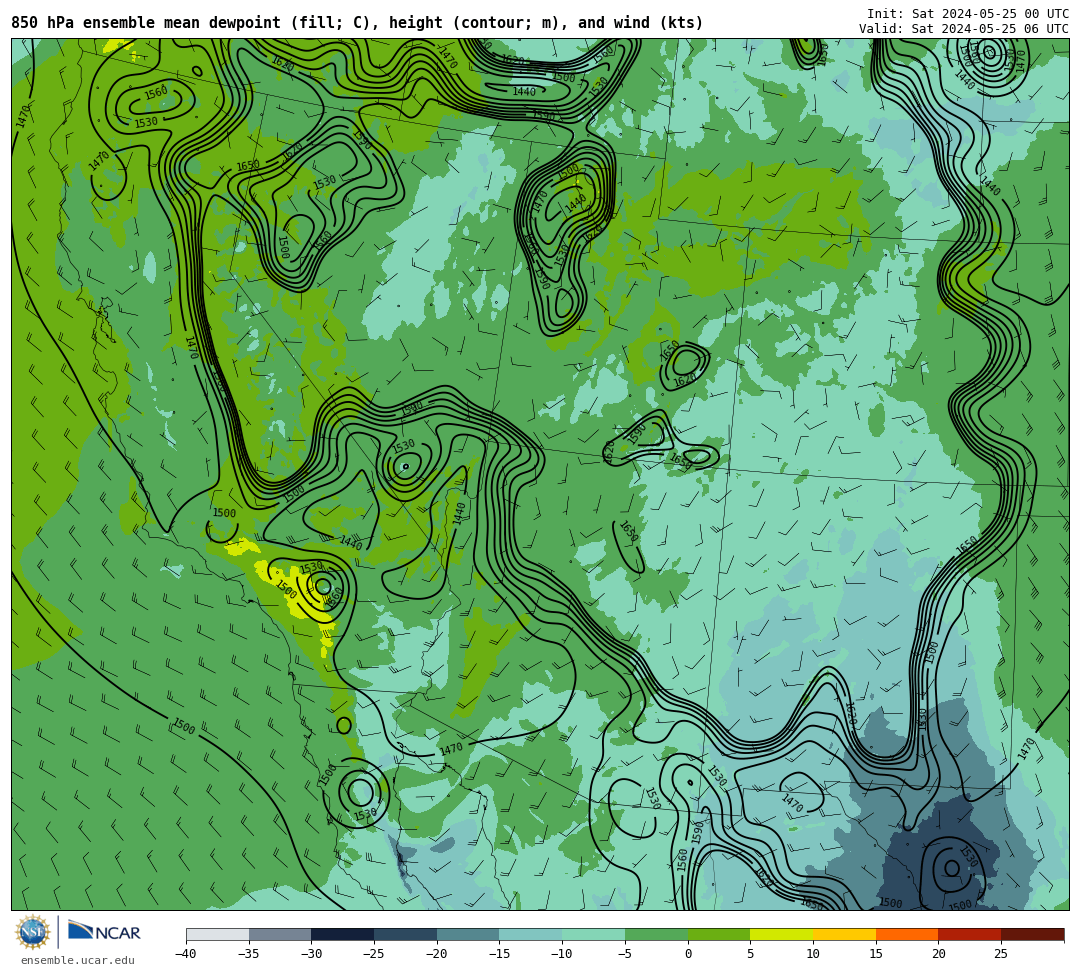Viewport: 1080px width, 973px height.
Task: Click the -20 colorbar tick label
Action: (436, 954)
